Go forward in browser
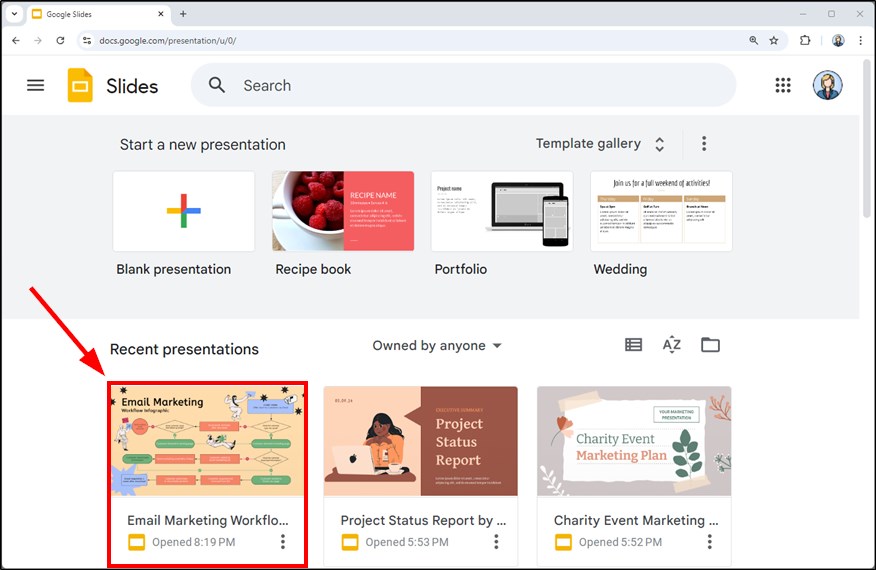 click(x=38, y=40)
